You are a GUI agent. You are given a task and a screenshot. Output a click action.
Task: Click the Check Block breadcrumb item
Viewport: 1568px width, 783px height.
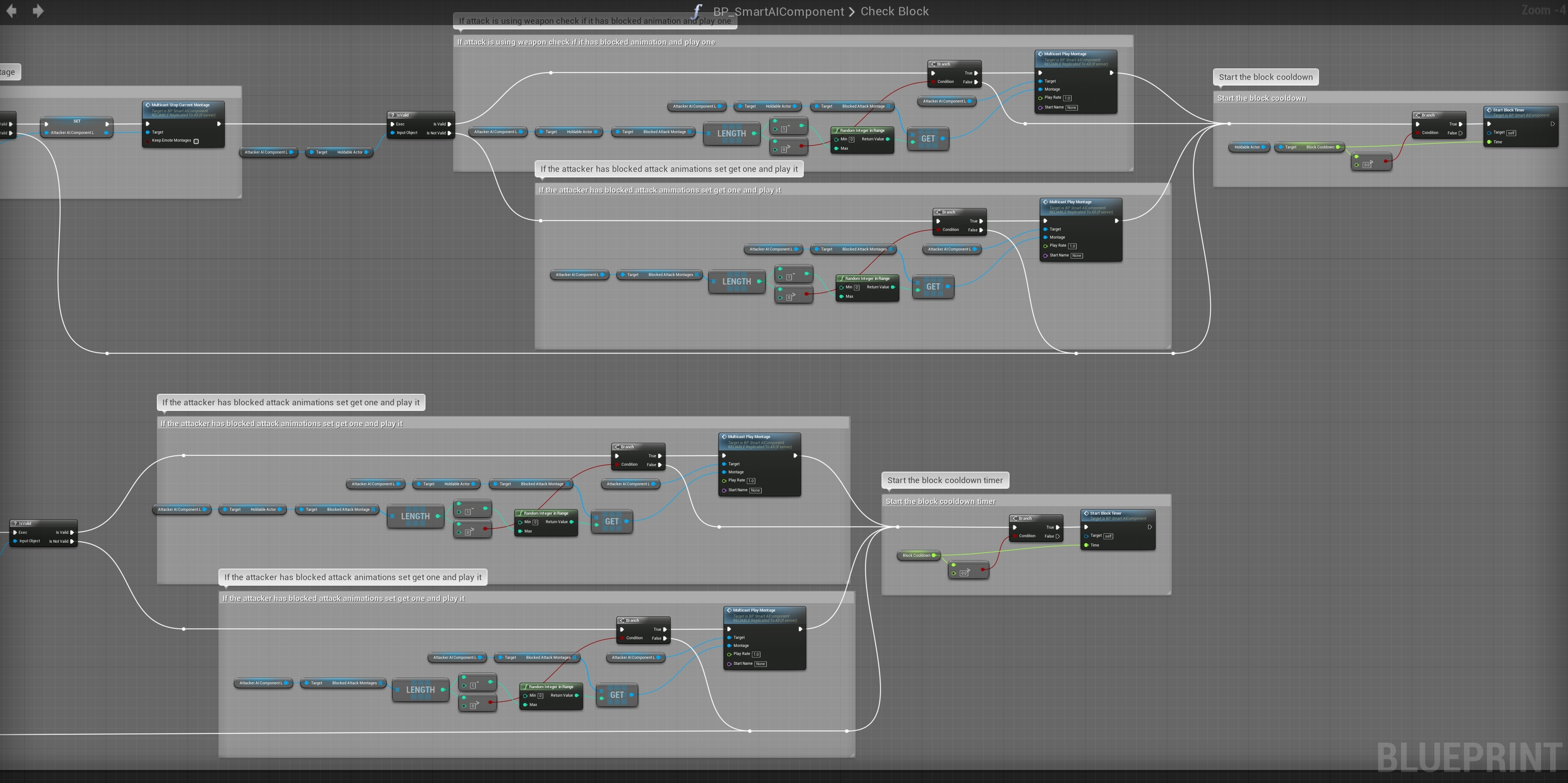point(894,11)
